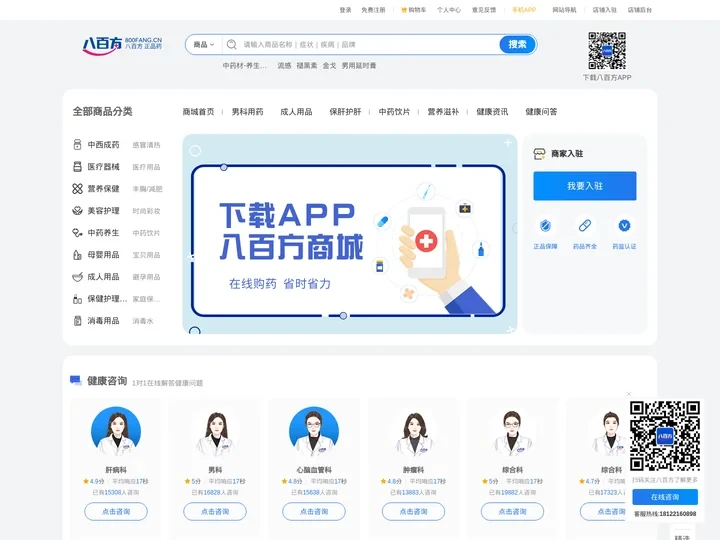Open the 中药饮片 nav tab

[x=394, y=112]
